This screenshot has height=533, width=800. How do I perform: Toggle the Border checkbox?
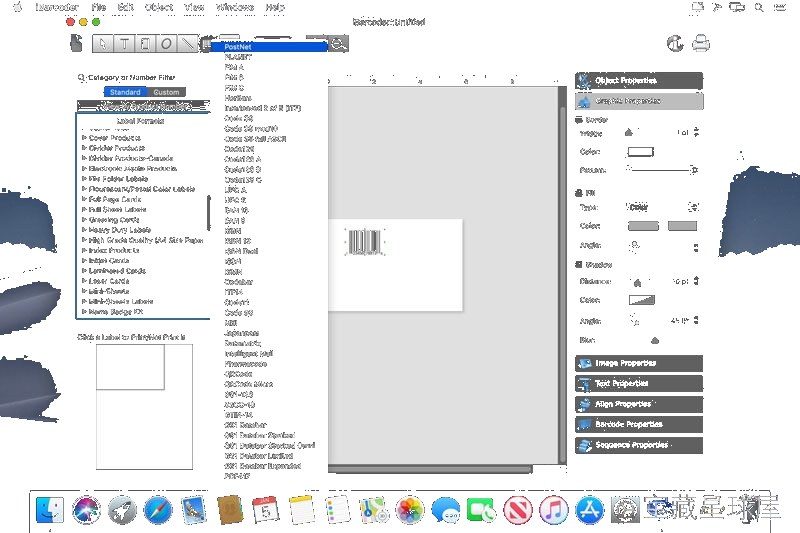point(579,120)
